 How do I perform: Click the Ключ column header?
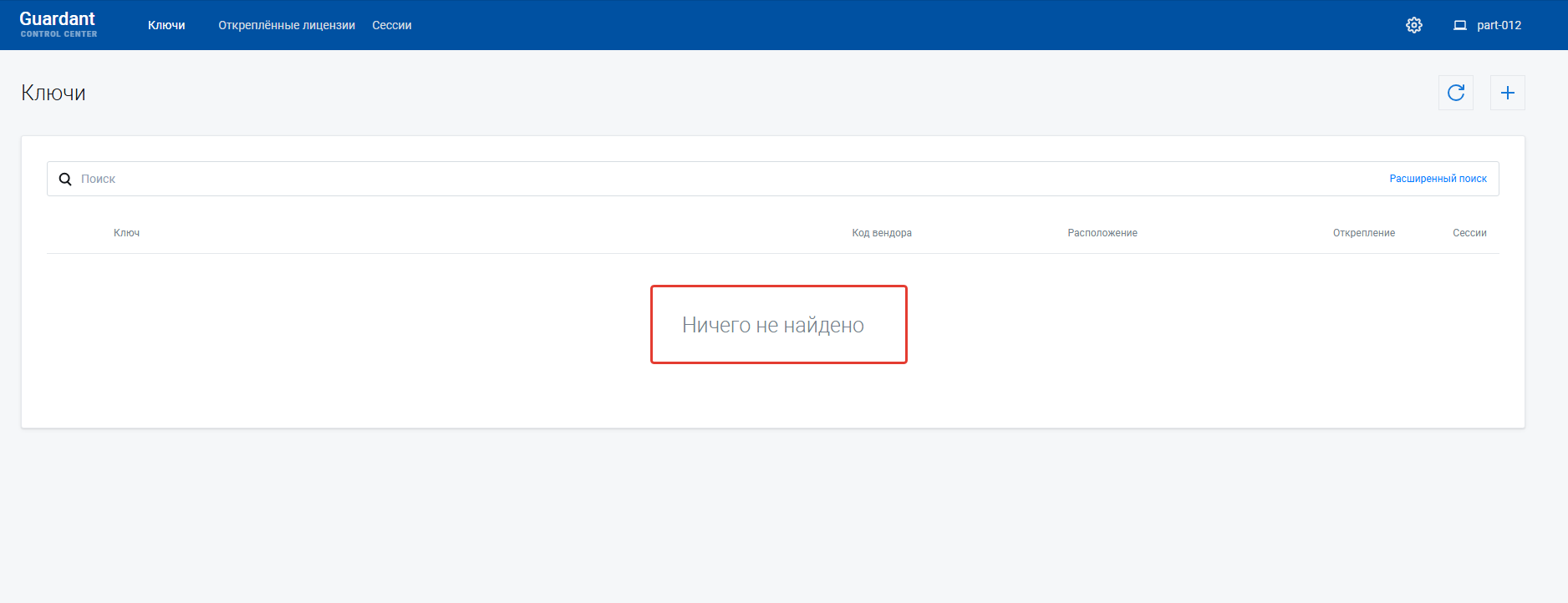coord(126,233)
